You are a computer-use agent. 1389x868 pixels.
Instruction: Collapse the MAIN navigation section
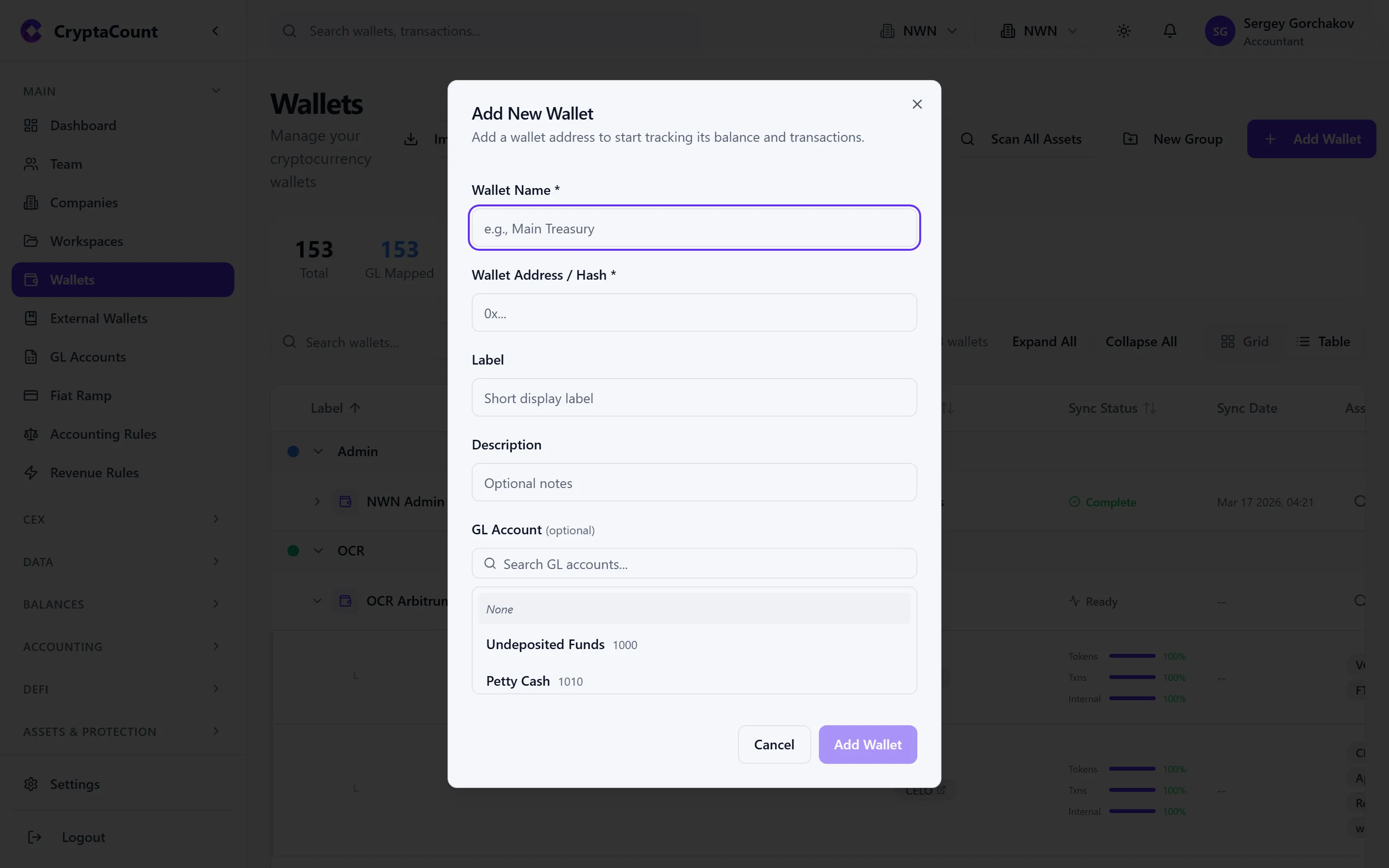coord(216,91)
